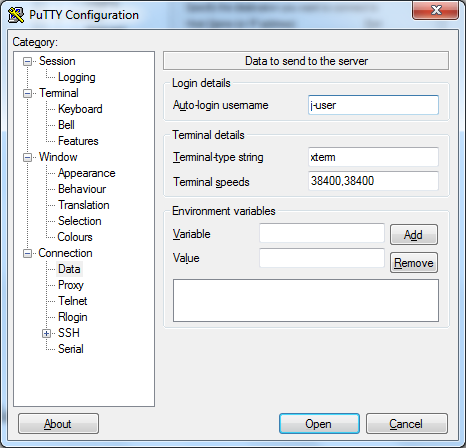Focus the Terminal-type string field

point(373,157)
